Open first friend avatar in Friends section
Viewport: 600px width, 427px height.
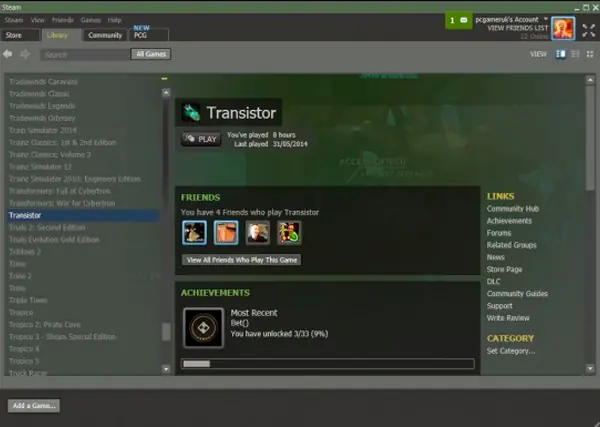click(194, 233)
